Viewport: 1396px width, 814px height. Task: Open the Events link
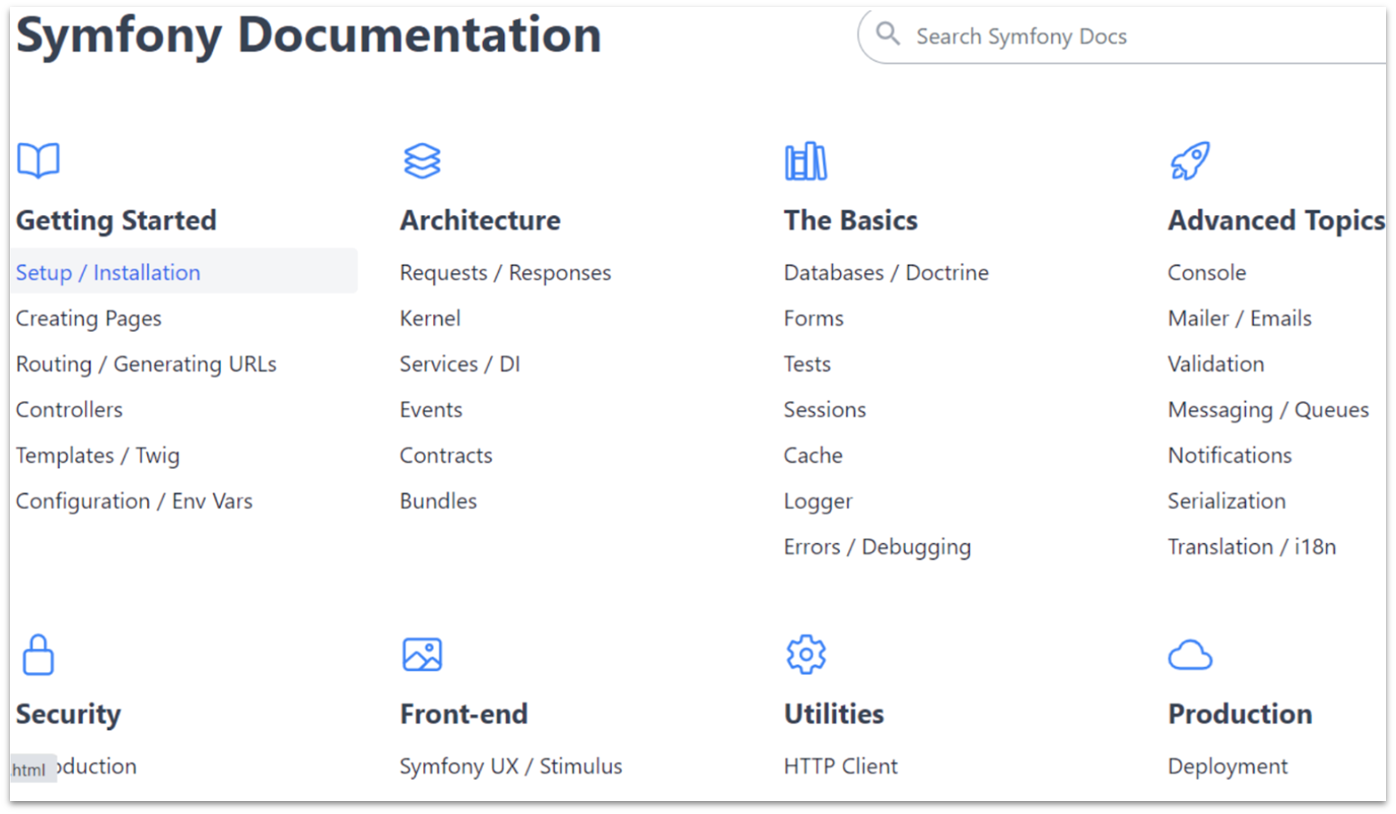click(x=431, y=410)
